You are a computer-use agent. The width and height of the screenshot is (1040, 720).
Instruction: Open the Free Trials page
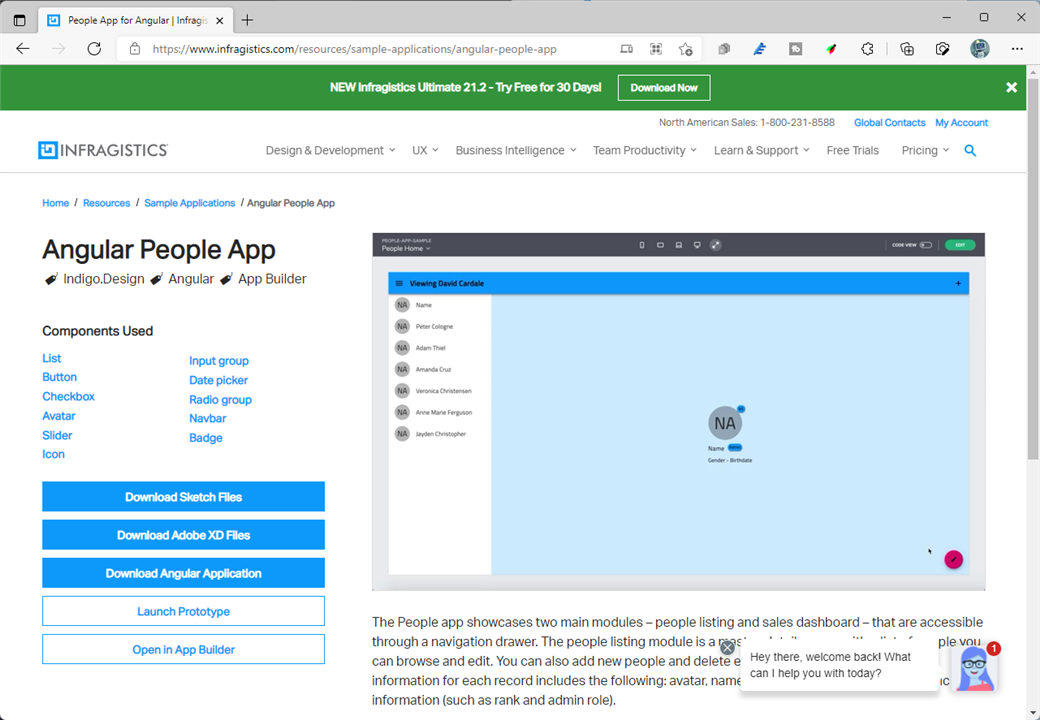click(x=852, y=150)
